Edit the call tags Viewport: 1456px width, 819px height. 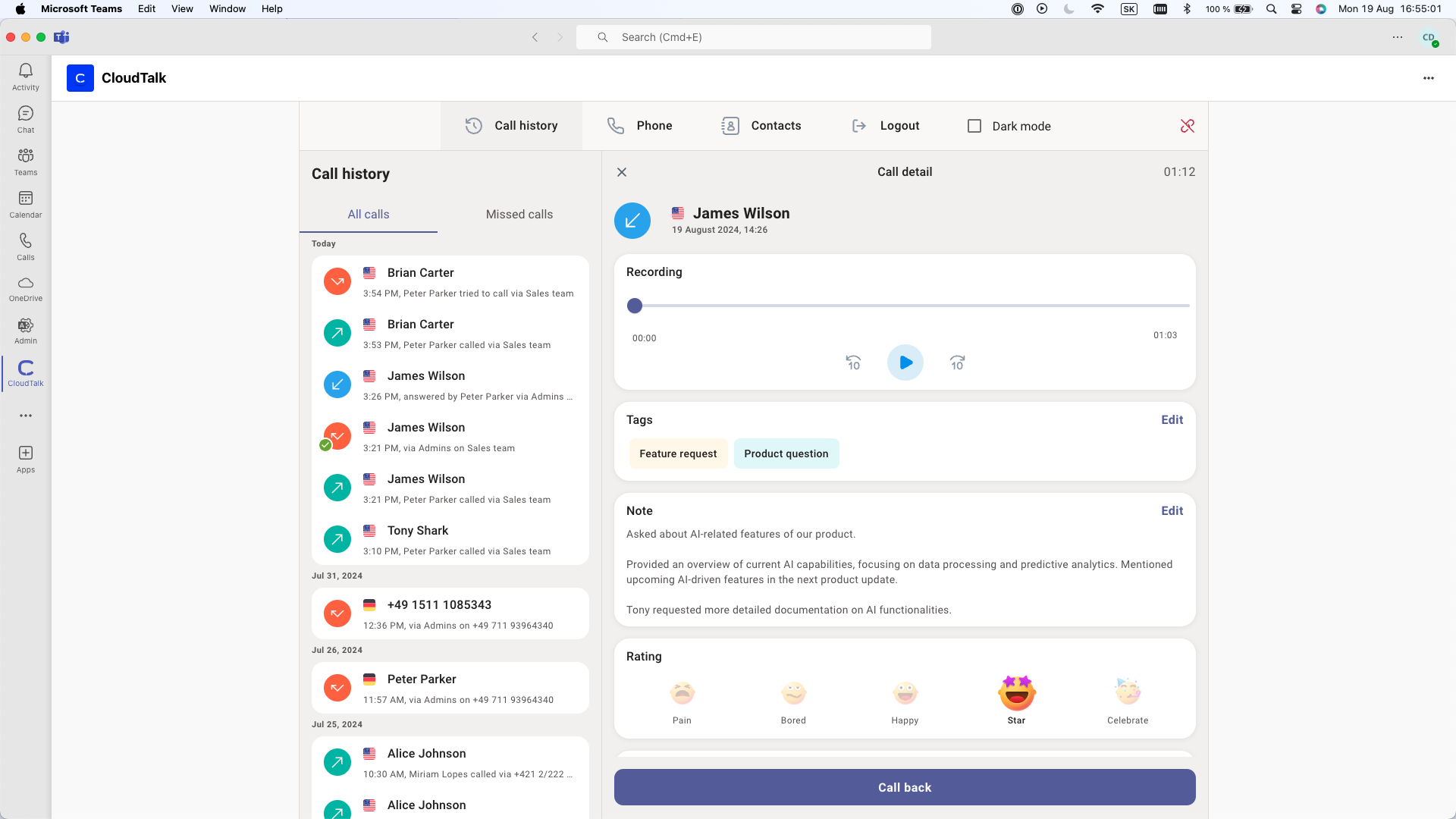1172,420
